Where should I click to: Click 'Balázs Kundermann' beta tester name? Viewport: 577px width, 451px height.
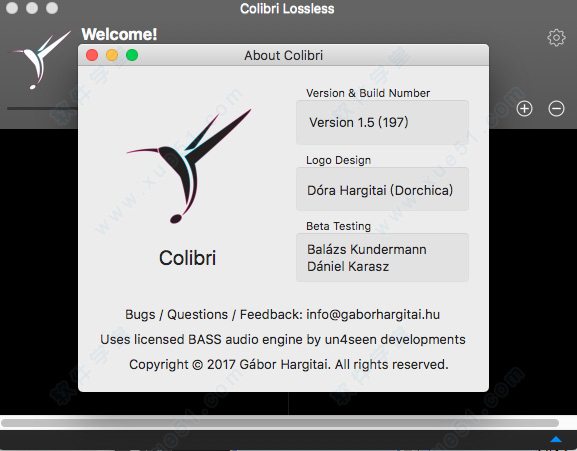click(367, 249)
